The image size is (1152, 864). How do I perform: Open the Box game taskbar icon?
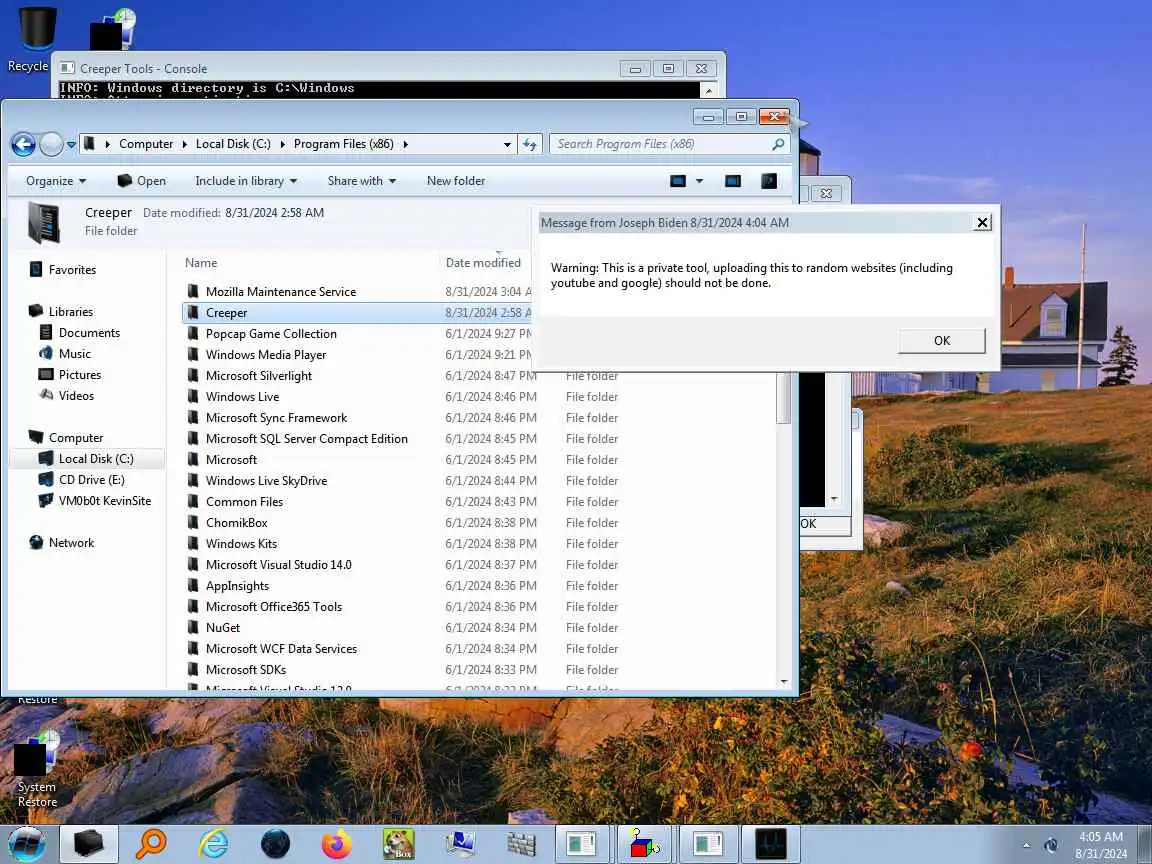(x=399, y=844)
